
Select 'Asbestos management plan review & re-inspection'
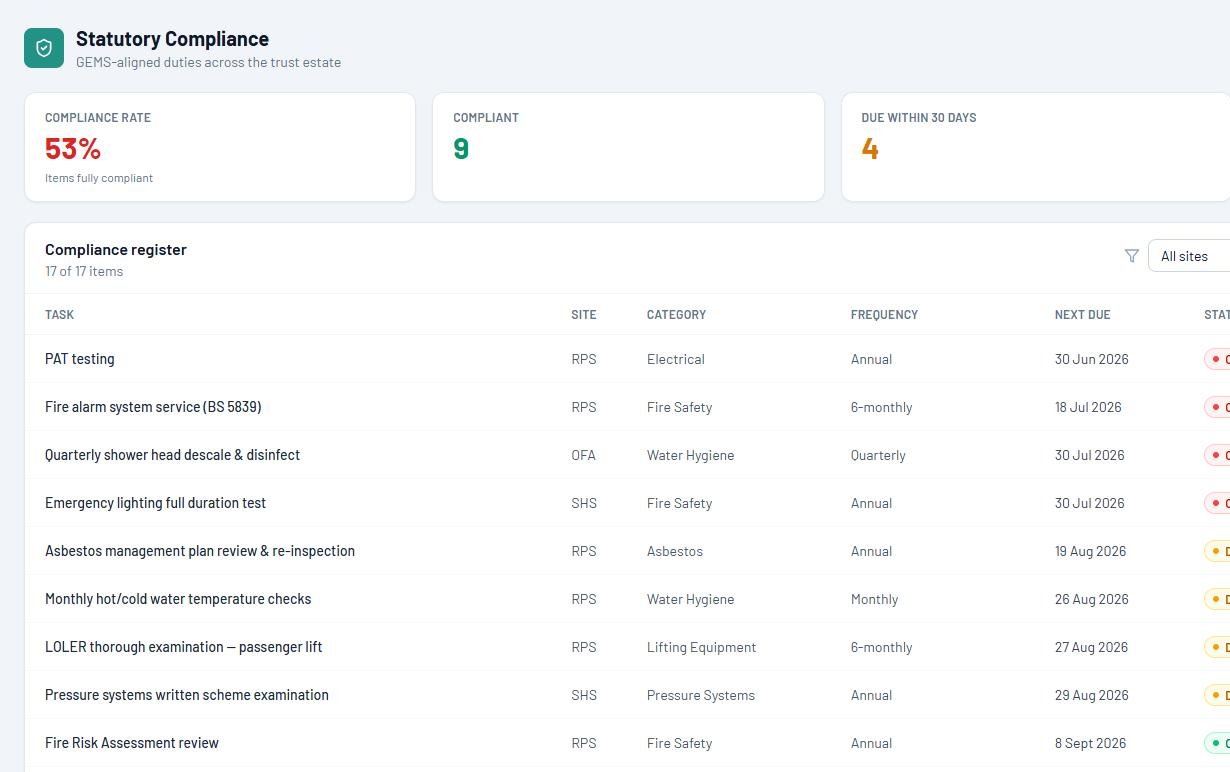pyautogui.click(x=200, y=551)
